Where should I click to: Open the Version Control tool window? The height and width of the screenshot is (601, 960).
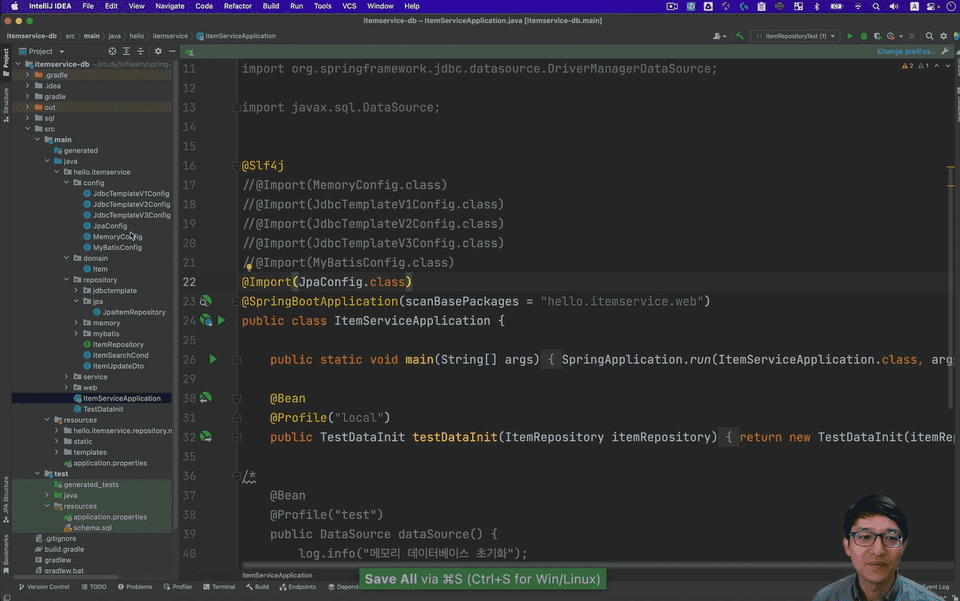click(x=47, y=587)
